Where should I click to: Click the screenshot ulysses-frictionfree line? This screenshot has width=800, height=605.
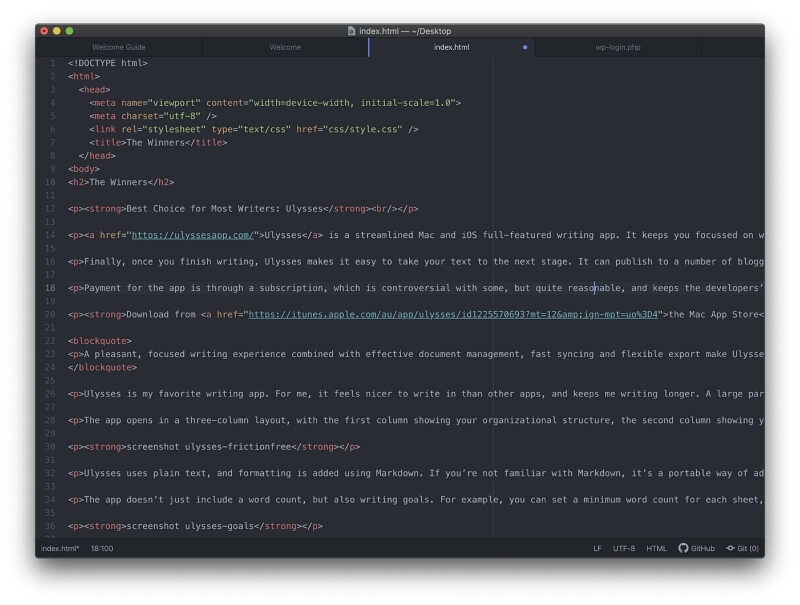[x=214, y=447]
